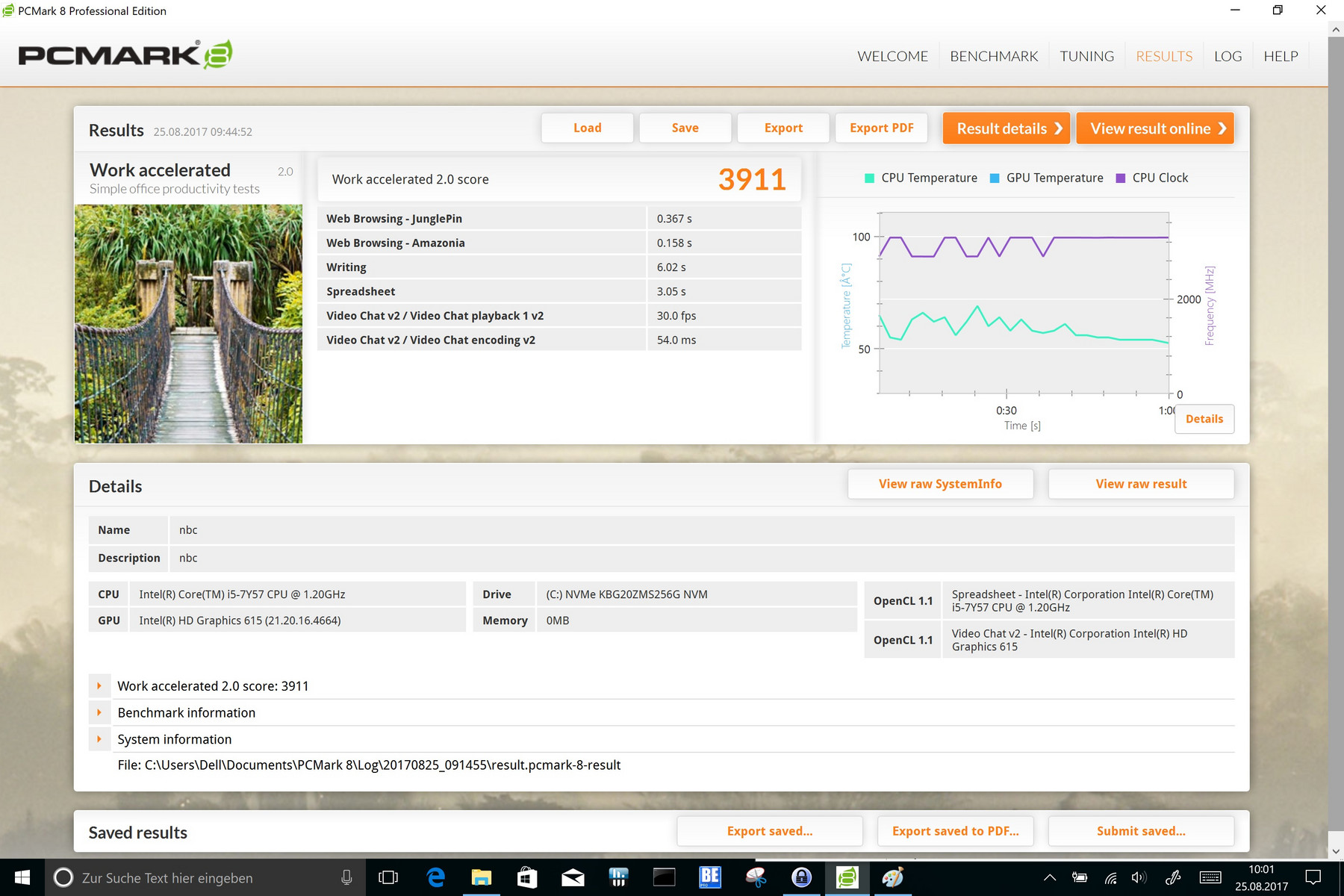The height and width of the screenshot is (896, 1344).
Task: Open Result details
Action: click(x=1007, y=128)
